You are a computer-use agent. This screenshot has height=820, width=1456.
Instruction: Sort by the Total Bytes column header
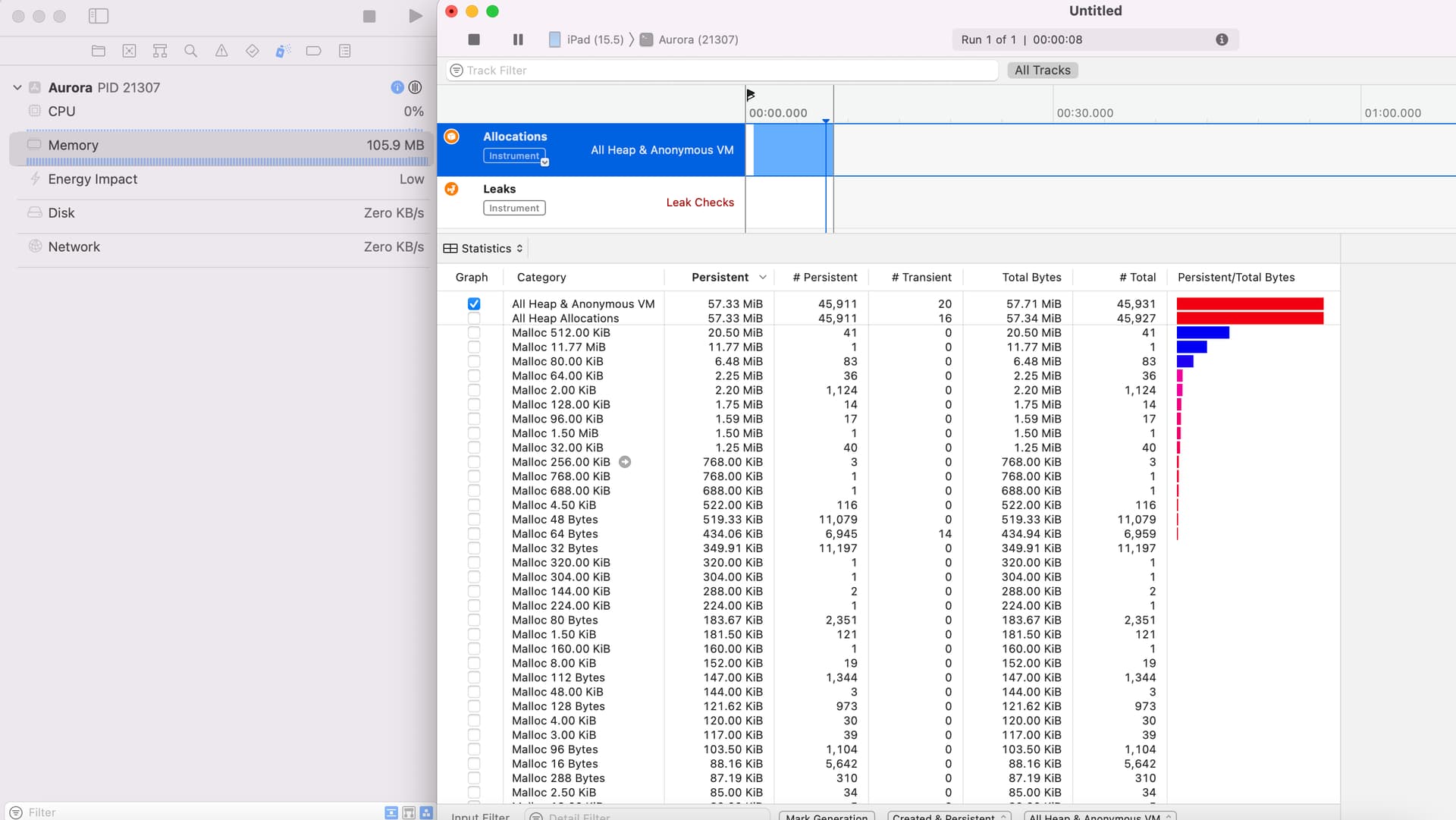point(1031,277)
